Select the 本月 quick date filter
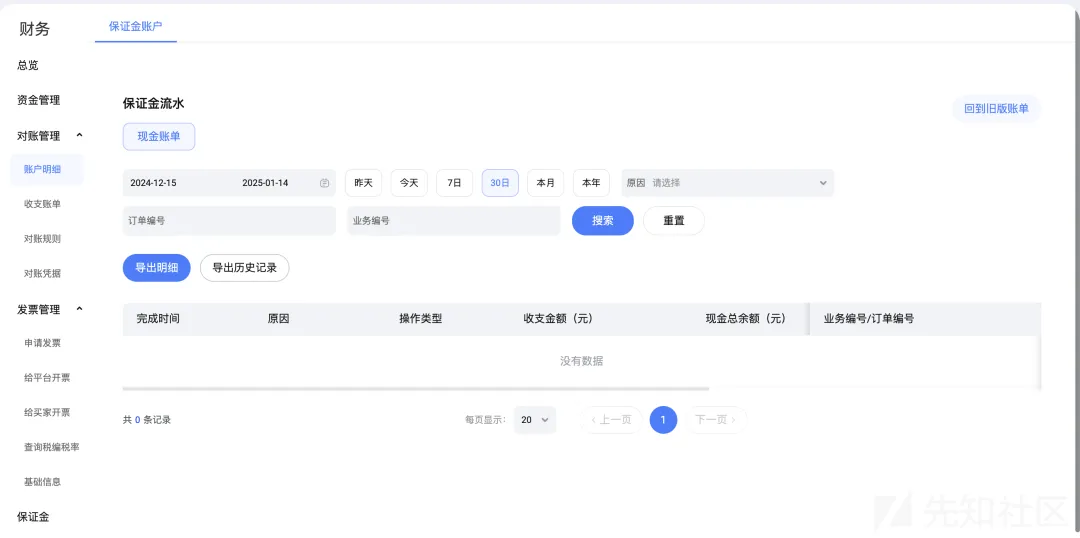 (546, 183)
